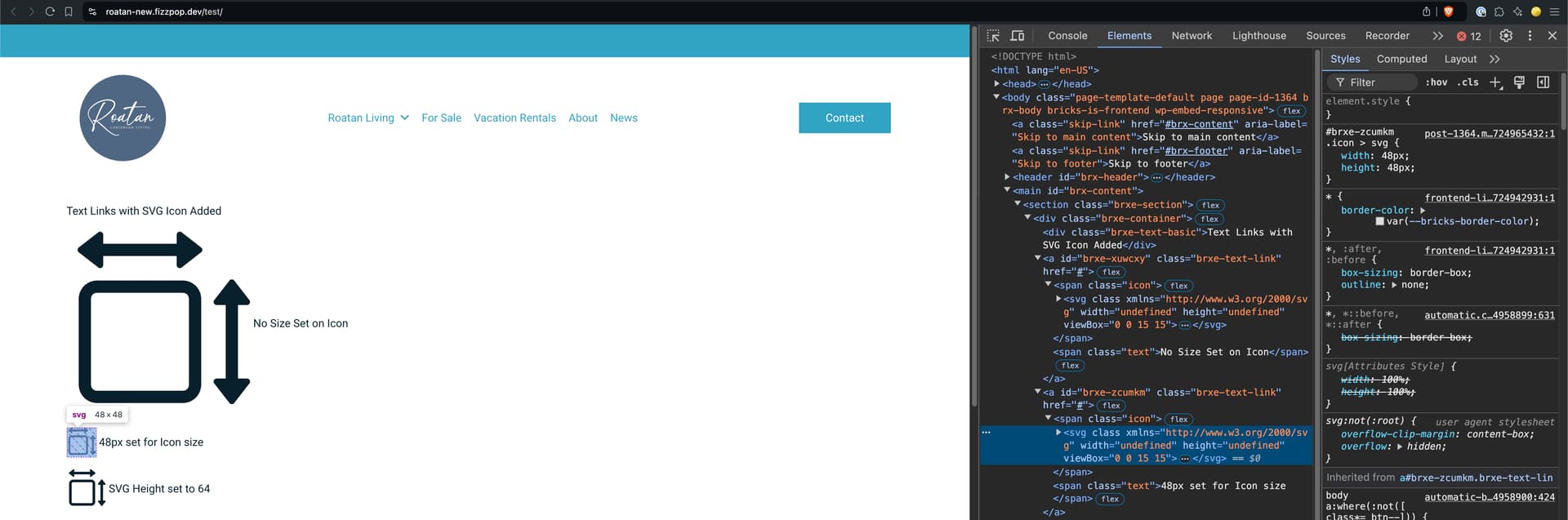The width and height of the screenshot is (1568, 520).
Task: Open the For Sale nav link
Action: tap(441, 118)
